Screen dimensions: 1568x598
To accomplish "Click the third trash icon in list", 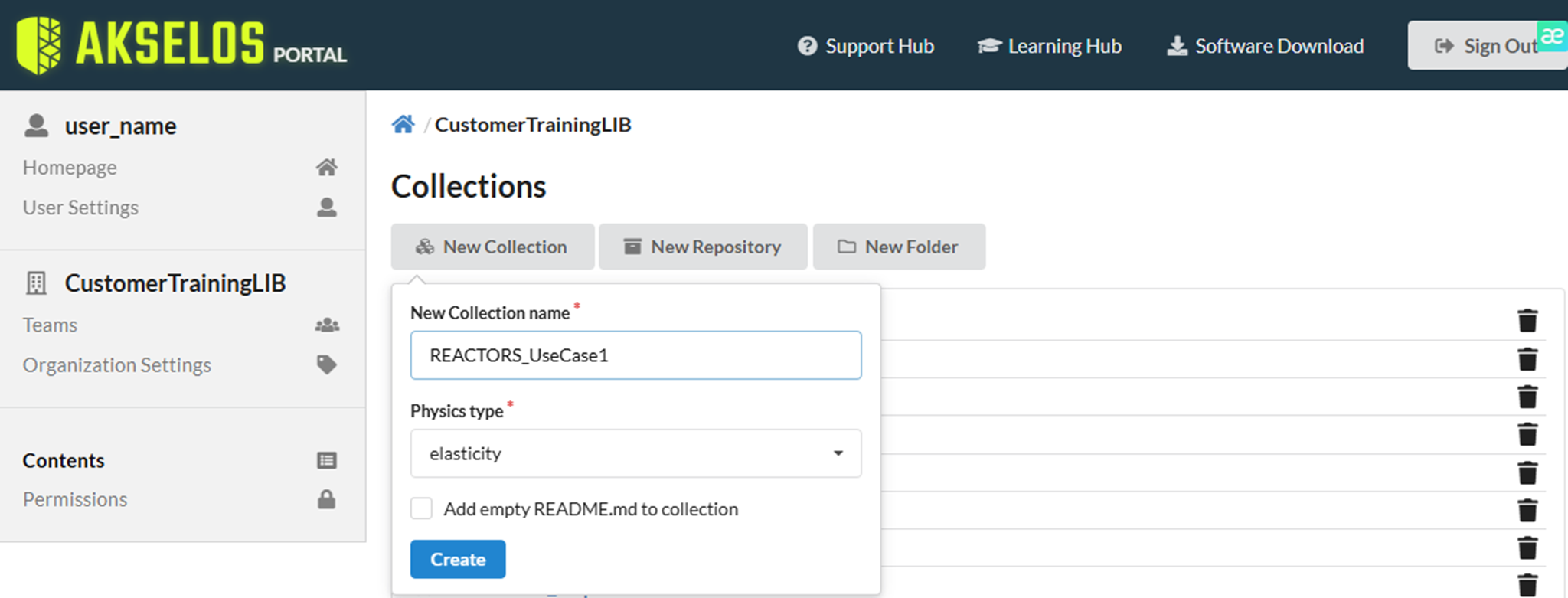I will coord(1527,396).
